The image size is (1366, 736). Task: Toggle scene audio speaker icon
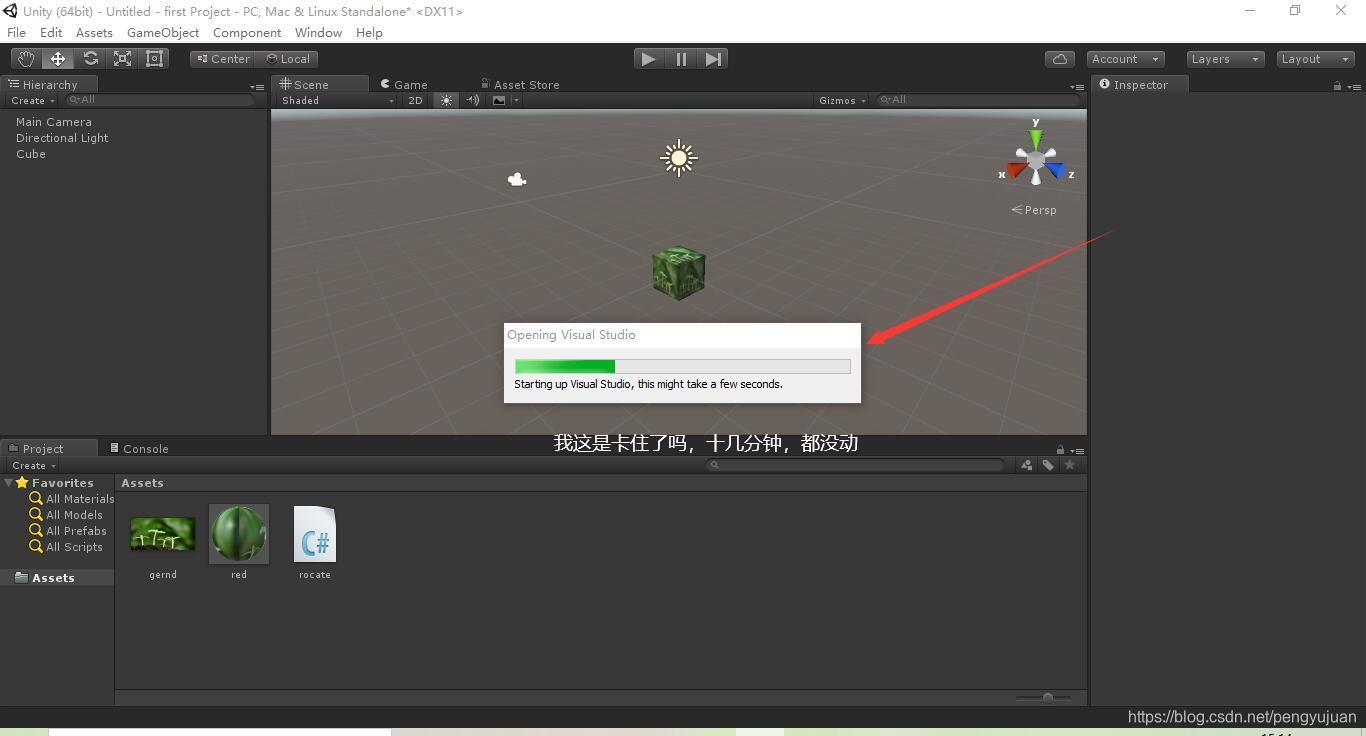[473, 100]
